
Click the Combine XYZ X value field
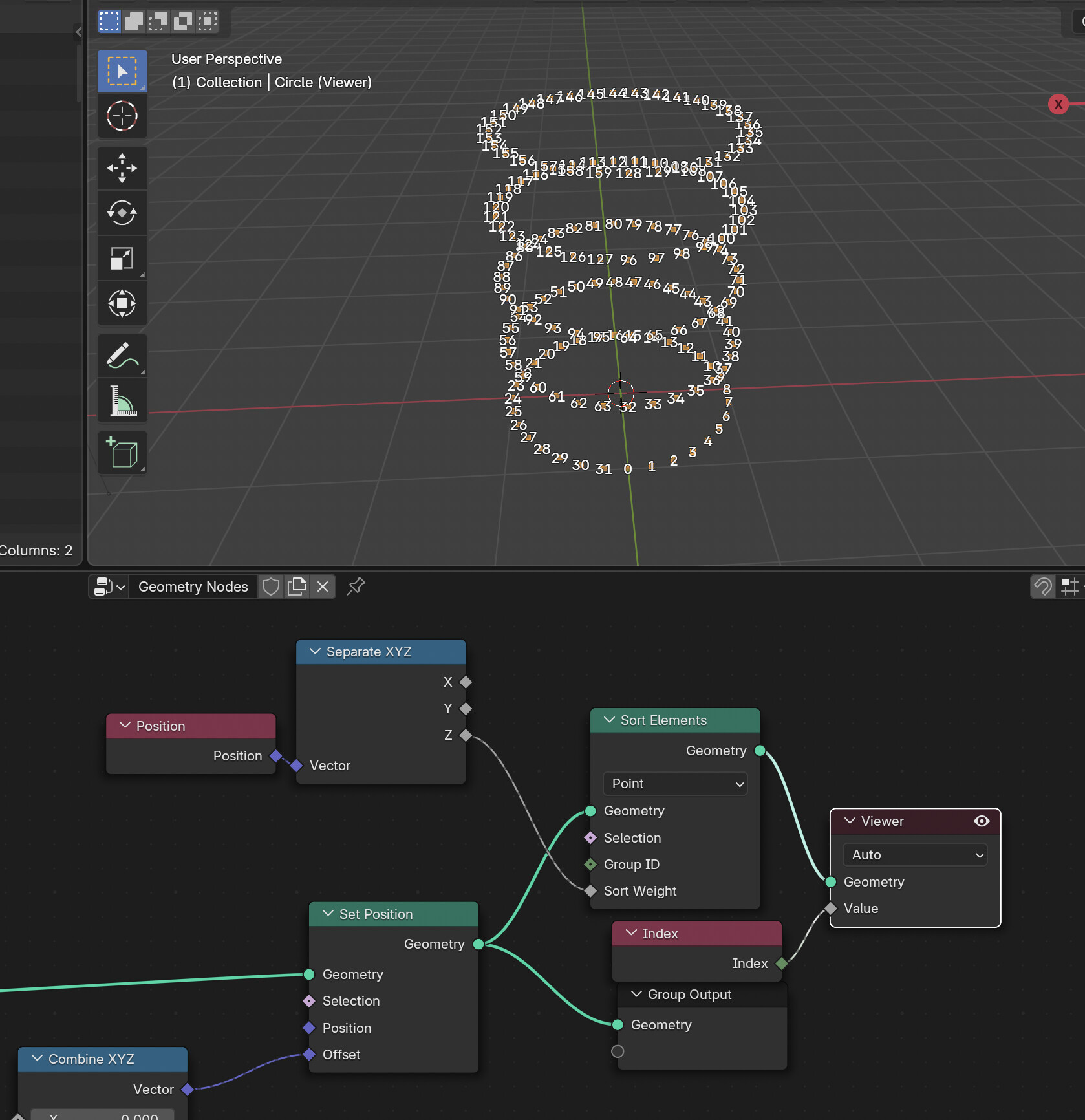coord(102,1115)
